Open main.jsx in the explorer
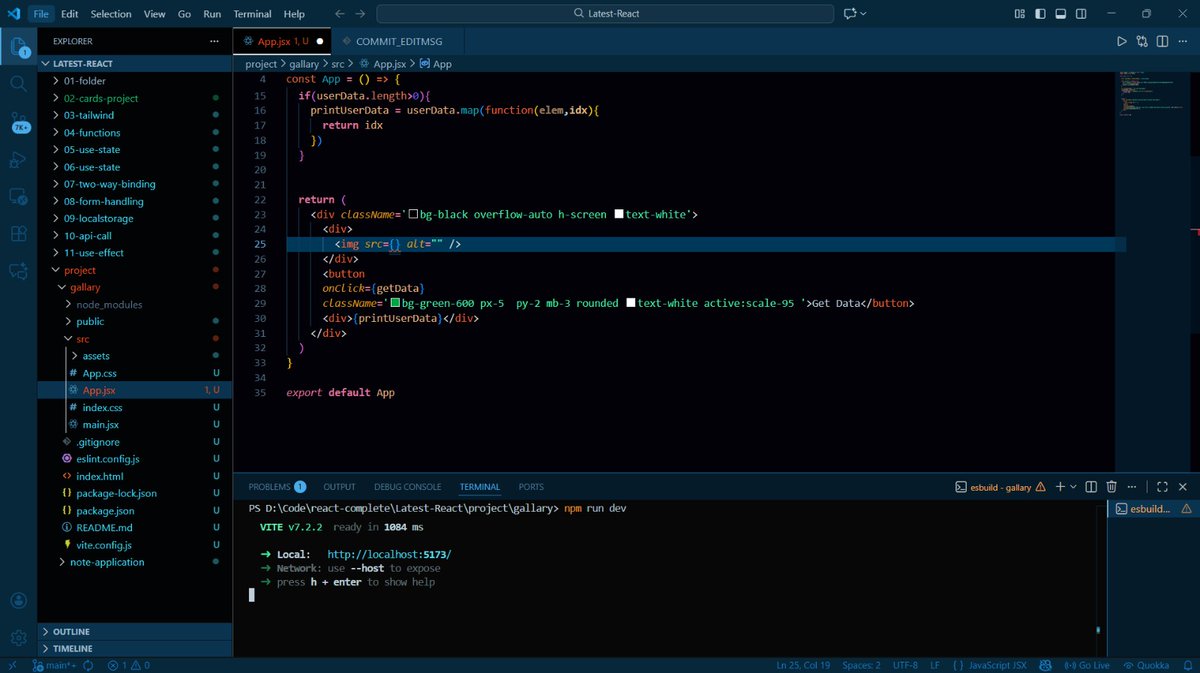 click(100, 425)
